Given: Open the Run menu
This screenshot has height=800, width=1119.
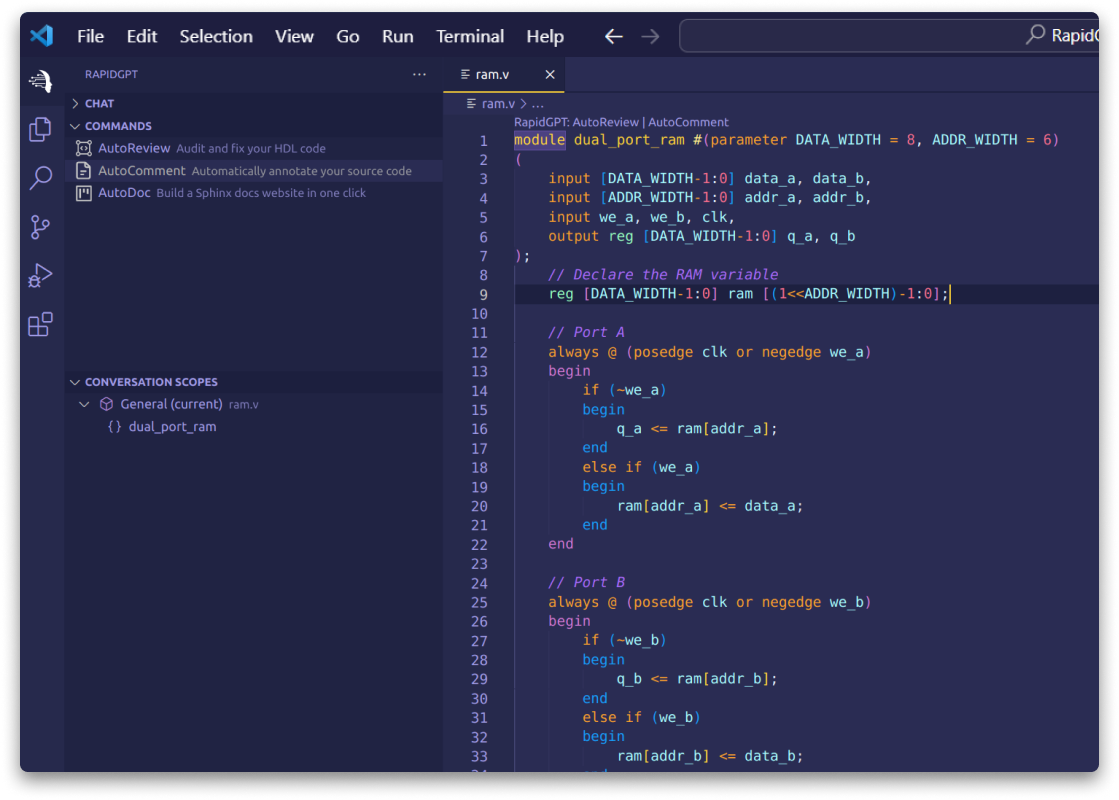Looking at the screenshot, I should tap(398, 36).
